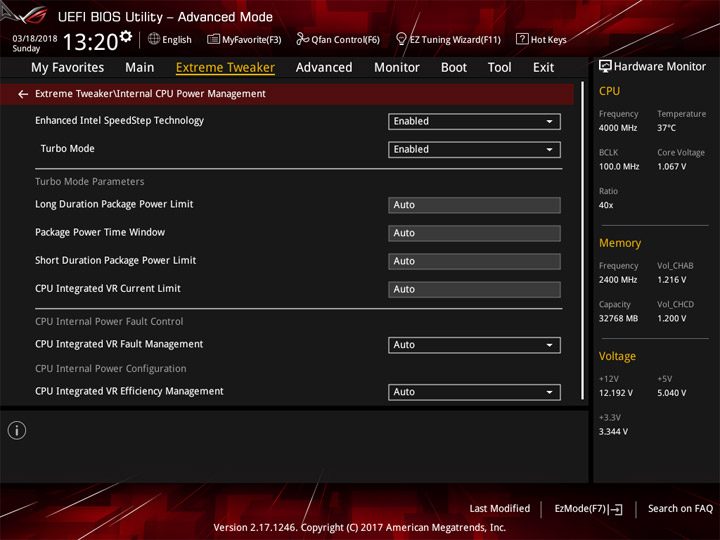The image size is (720, 540).
Task: Open Qfan Control(F6) fan icon
Action: [x=302, y=39]
